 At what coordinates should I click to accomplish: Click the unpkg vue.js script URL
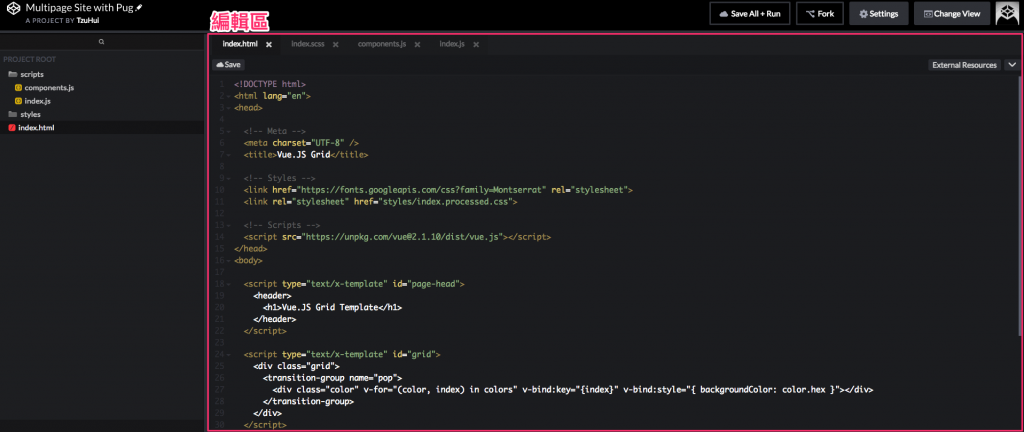406,237
